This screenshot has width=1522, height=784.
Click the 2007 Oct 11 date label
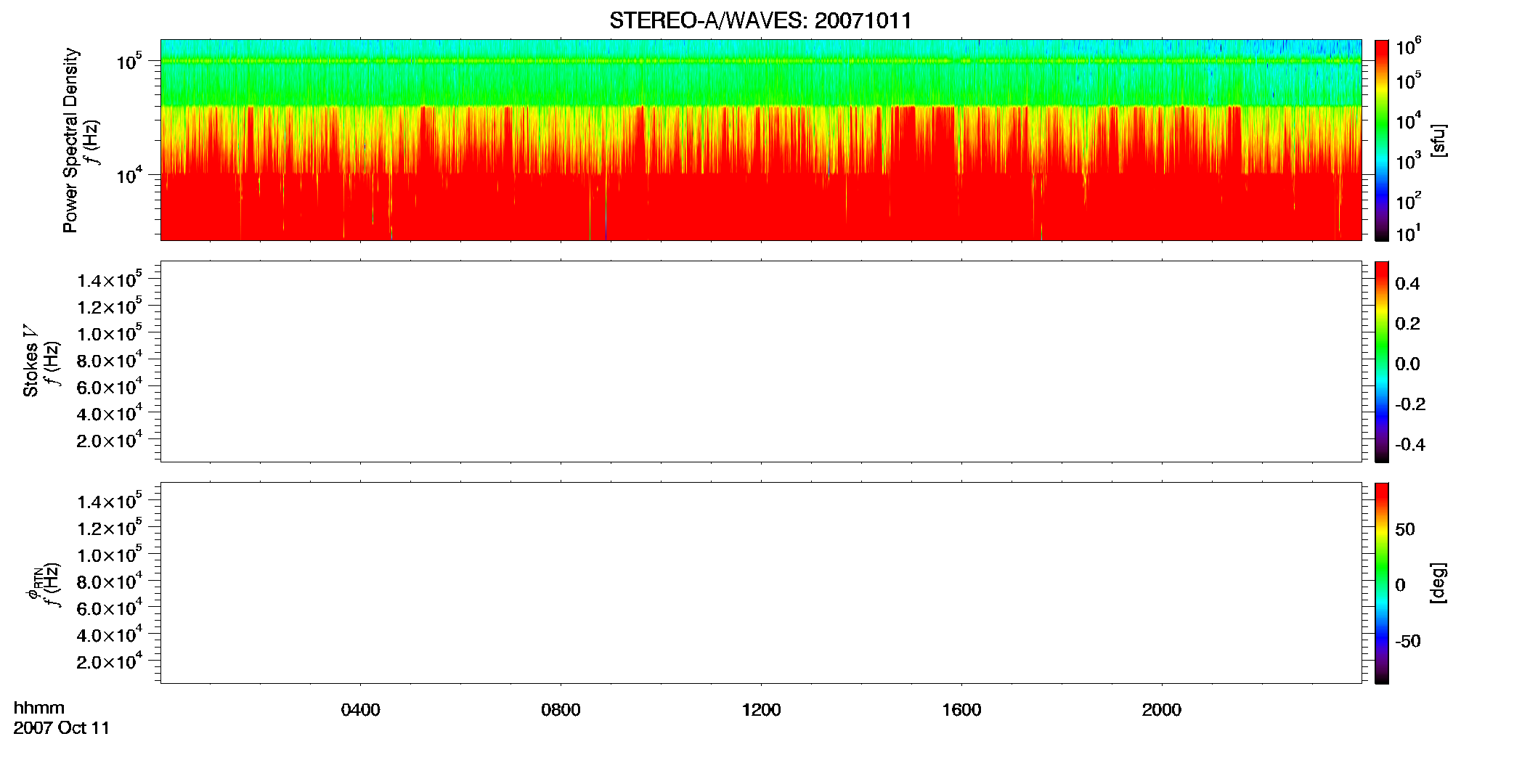point(62,728)
